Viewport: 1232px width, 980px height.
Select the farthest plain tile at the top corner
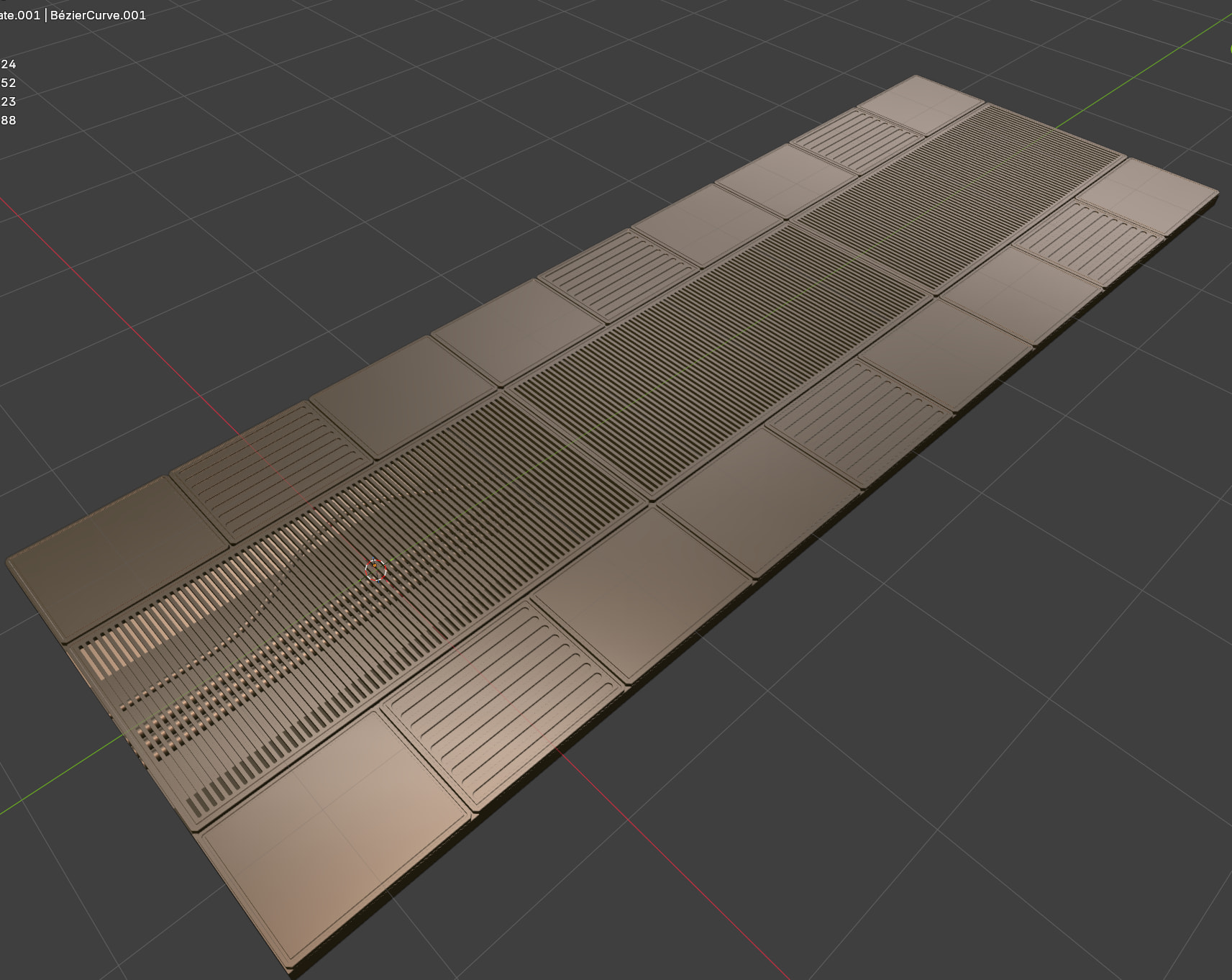(921, 103)
